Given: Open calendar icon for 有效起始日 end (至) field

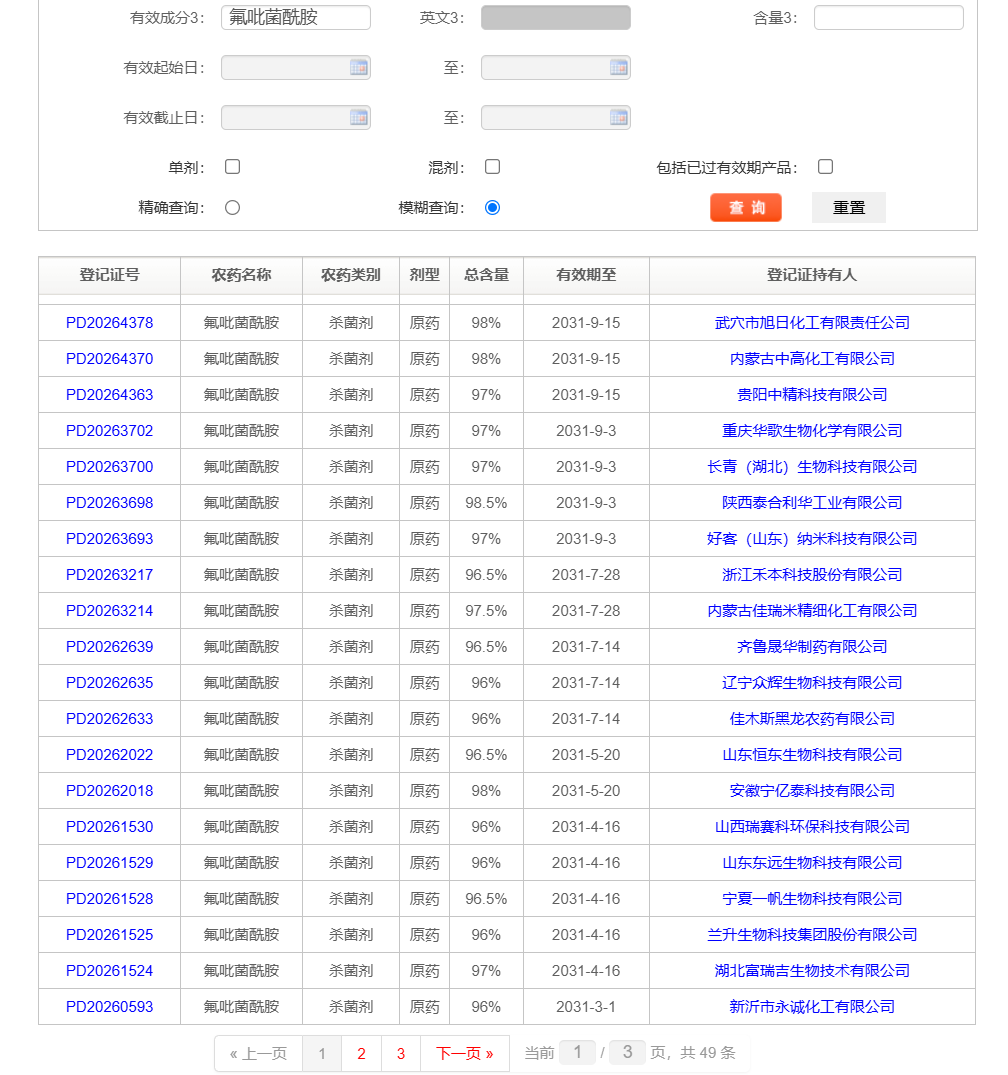Looking at the screenshot, I should 619,67.
